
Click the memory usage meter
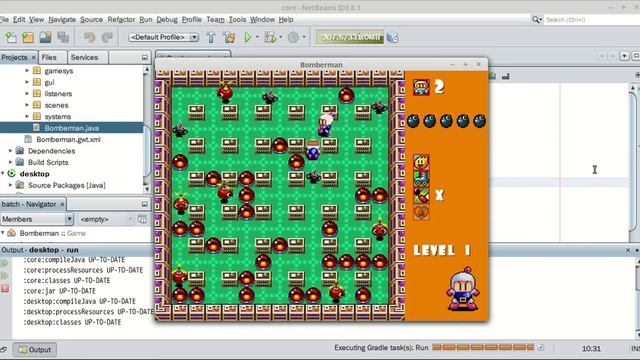tap(350, 37)
